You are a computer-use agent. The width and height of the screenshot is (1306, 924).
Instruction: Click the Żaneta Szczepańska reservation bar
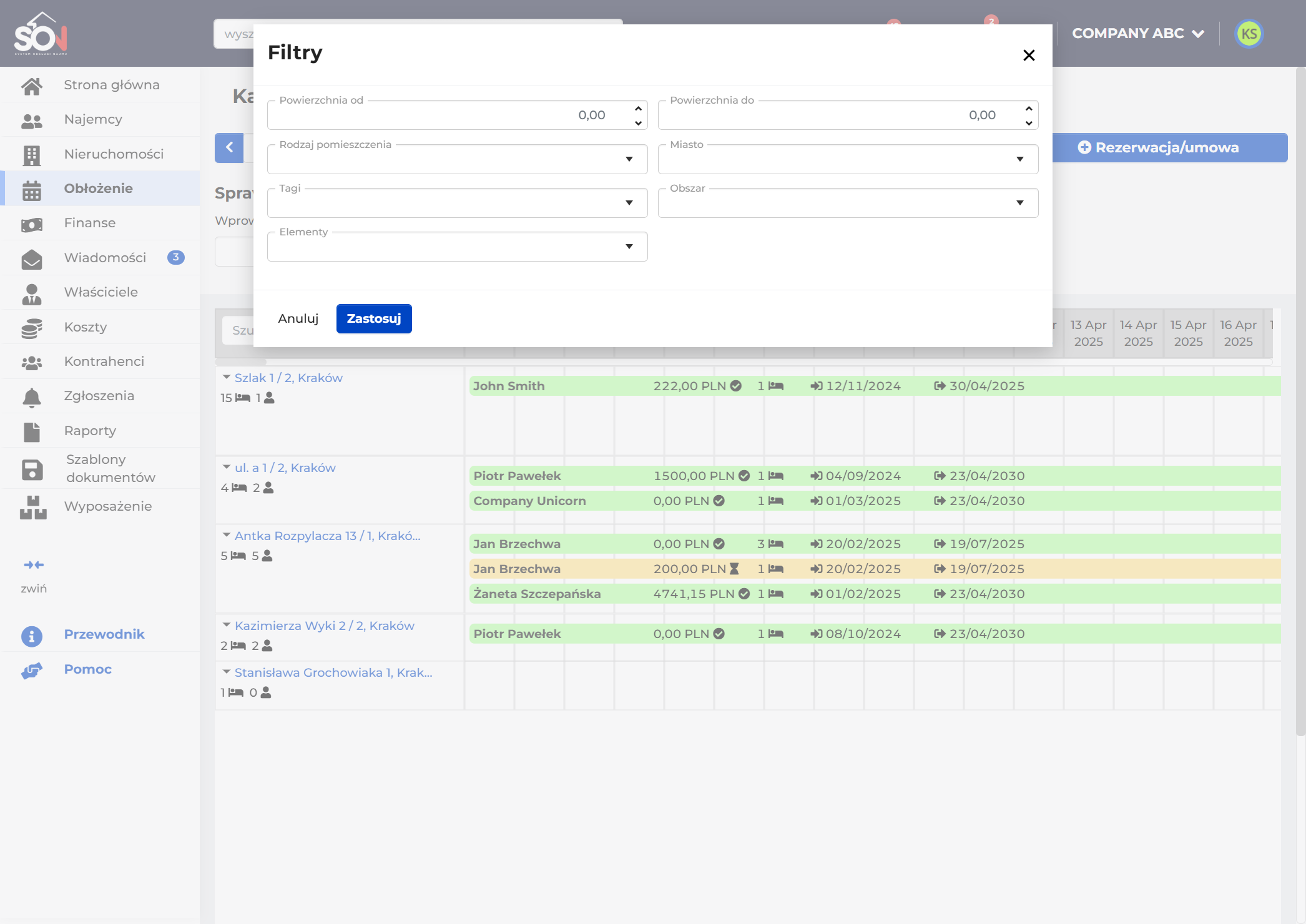click(x=874, y=594)
